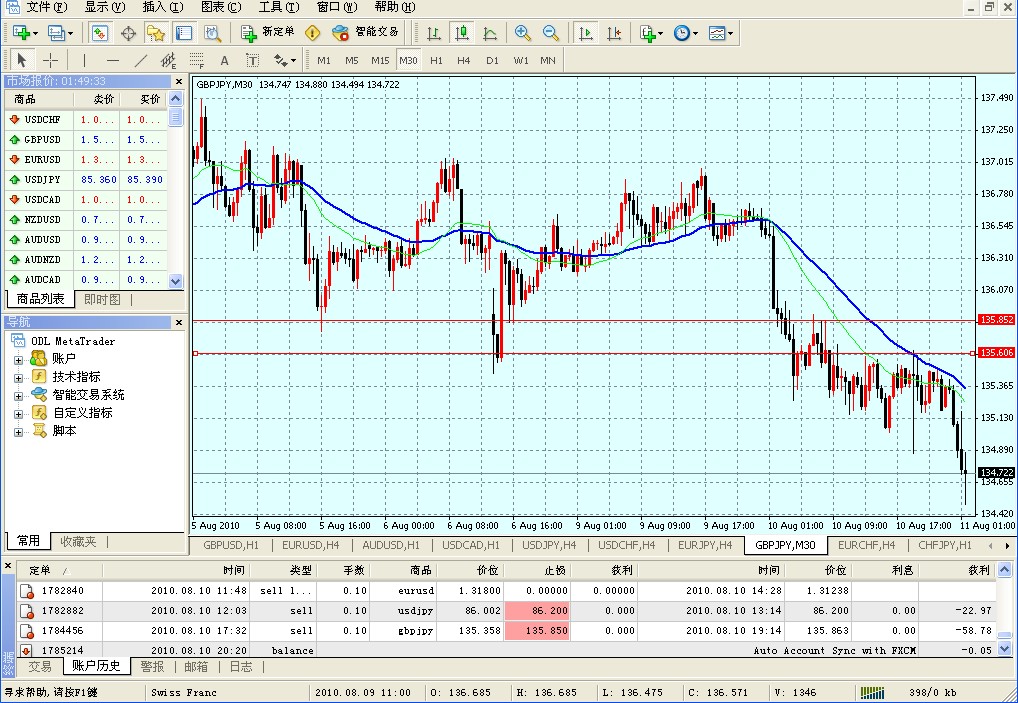The image size is (1018, 703).
Task: Open the new chart icon
Action: (25, 32)
